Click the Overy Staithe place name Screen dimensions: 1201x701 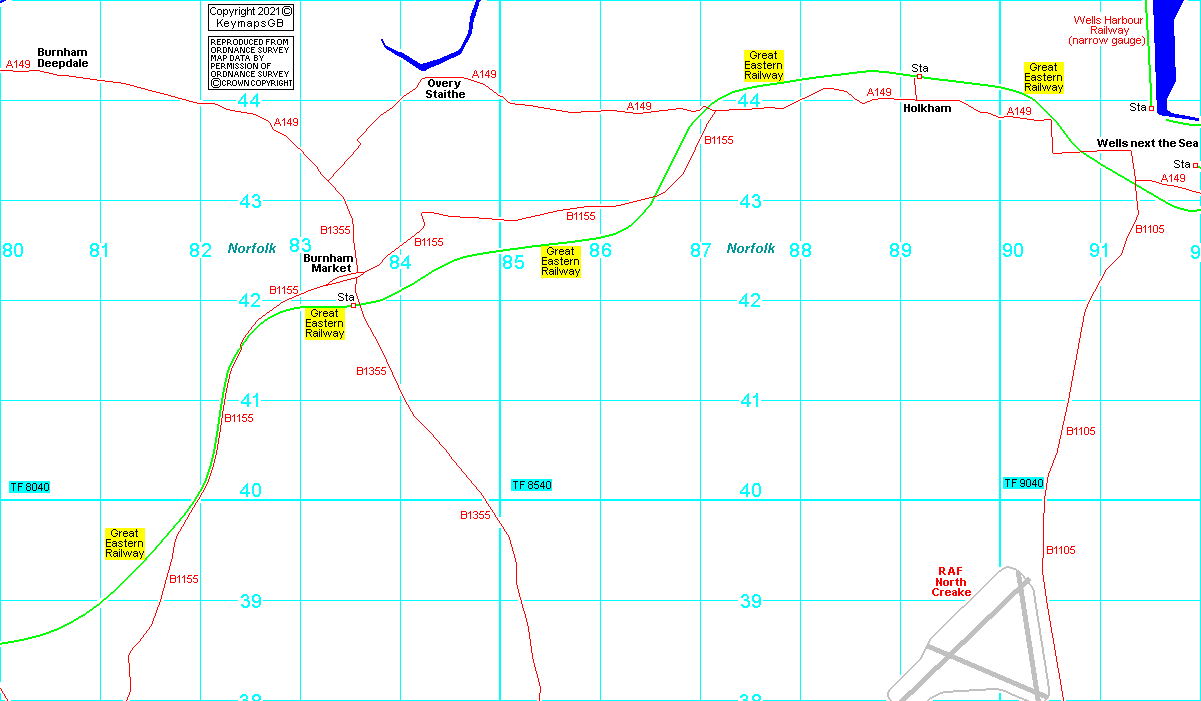tap(446, 89)
